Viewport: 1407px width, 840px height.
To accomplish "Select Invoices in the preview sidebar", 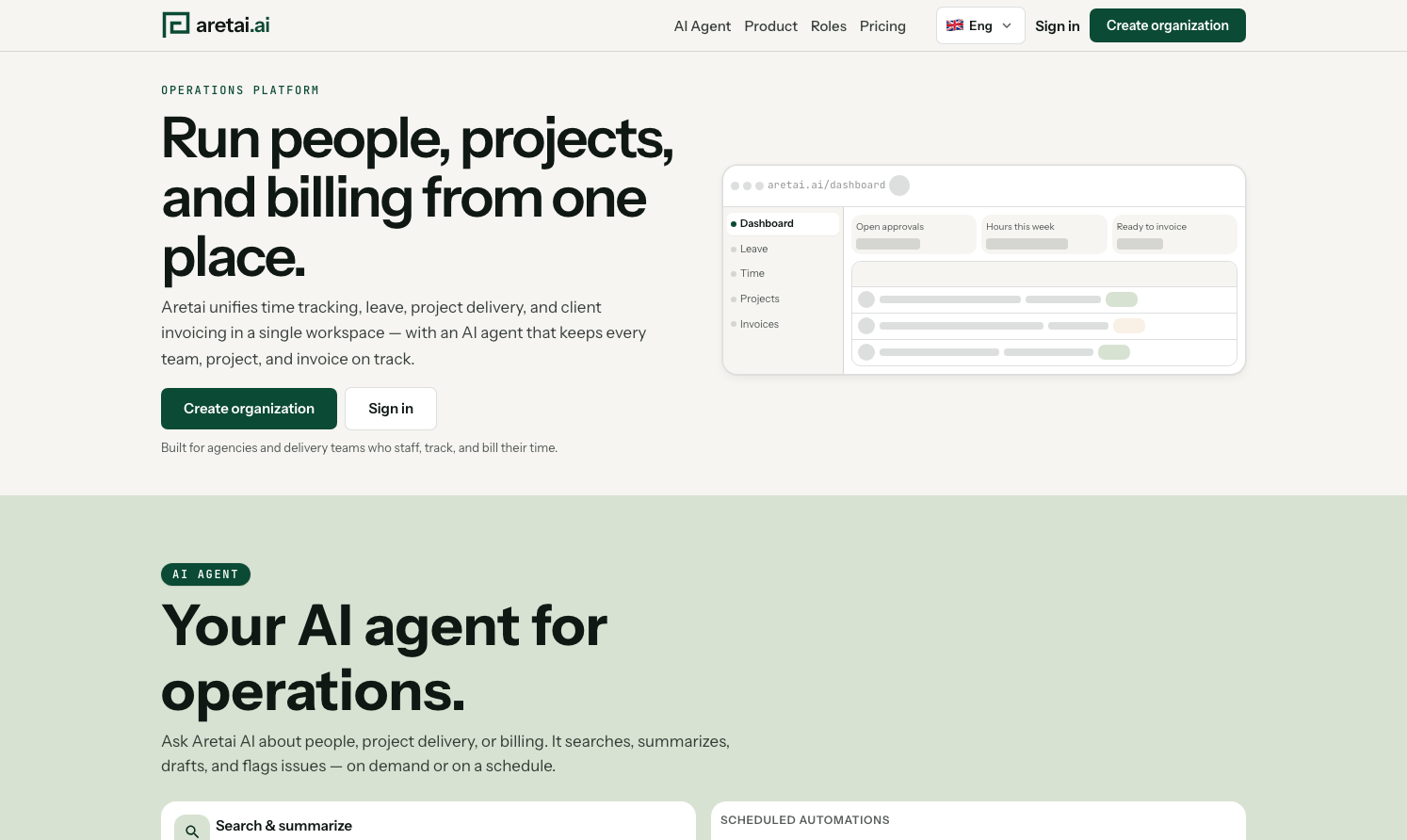I will point(783,324).
